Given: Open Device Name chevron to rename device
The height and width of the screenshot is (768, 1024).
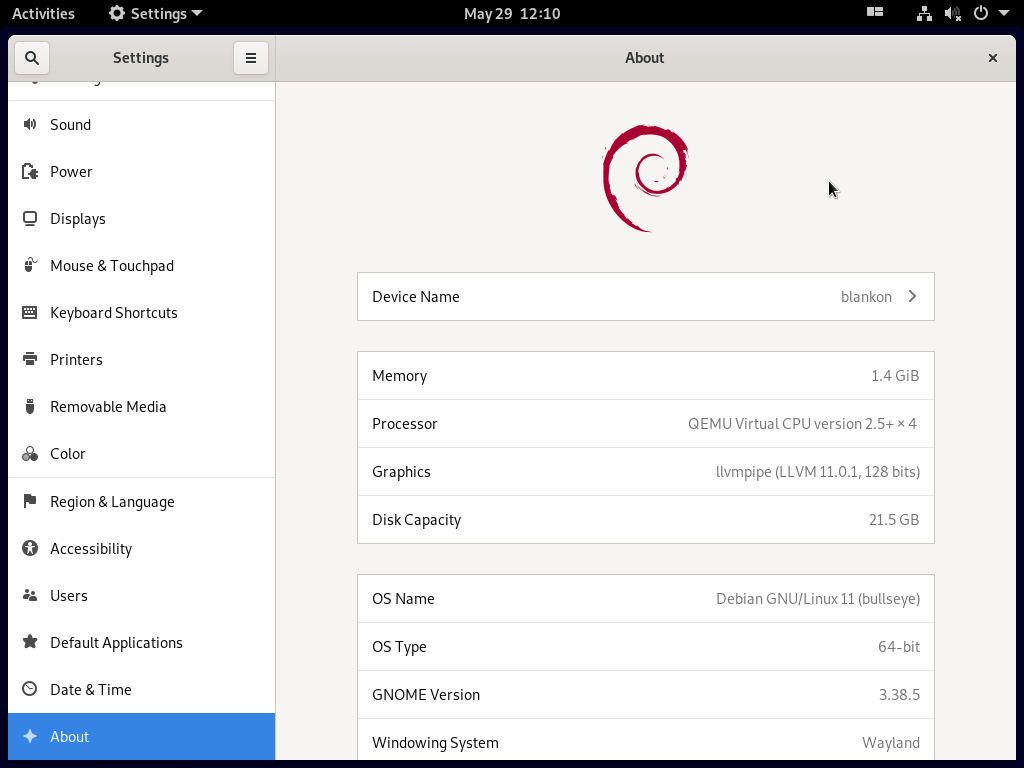Looking at the screenshot, I should point(912,296).
